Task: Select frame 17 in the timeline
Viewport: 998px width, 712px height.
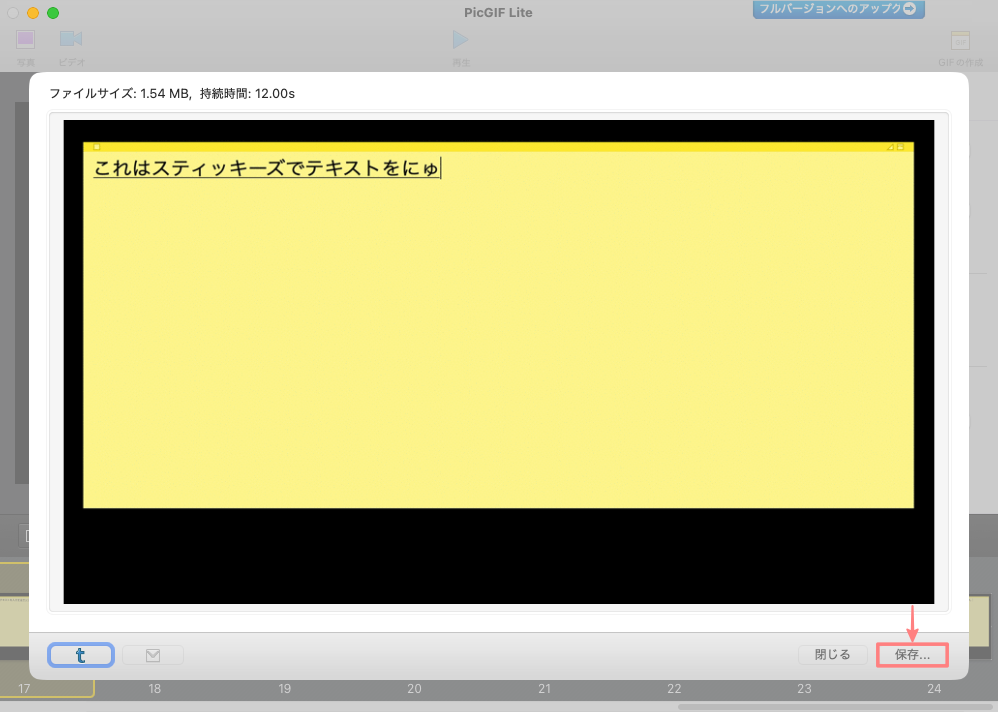Action: (24, 689)
